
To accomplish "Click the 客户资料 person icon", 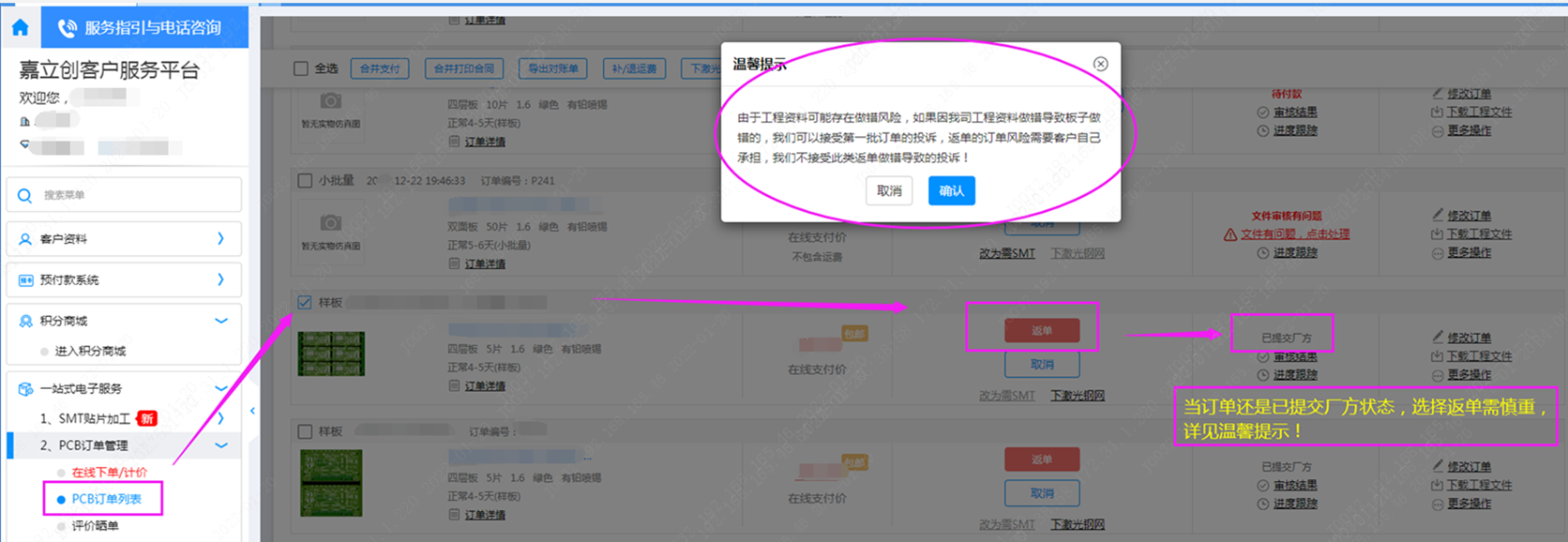I will point(25,239).
